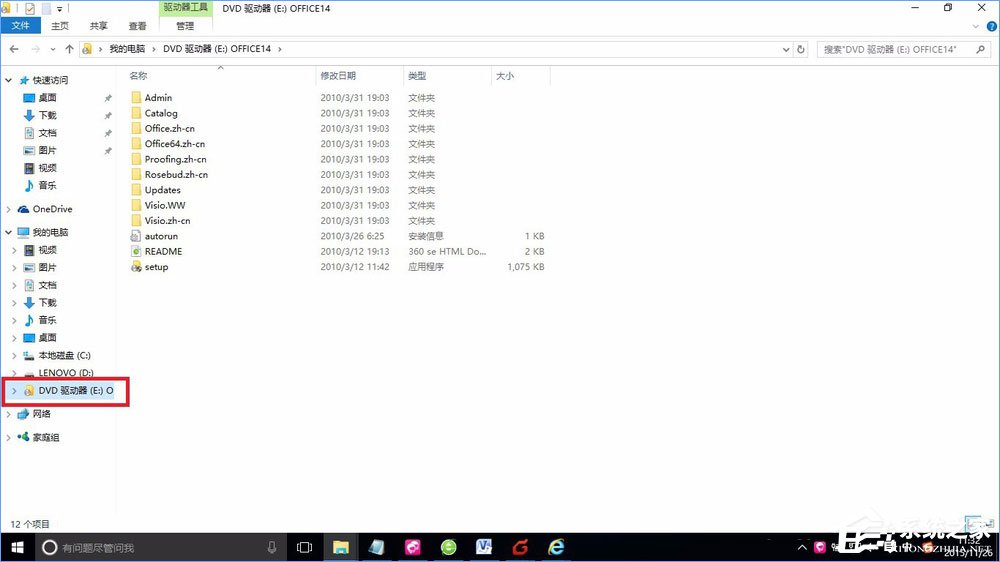
Task: Click the Cortana microphone icon
Action: coord(272,547)
